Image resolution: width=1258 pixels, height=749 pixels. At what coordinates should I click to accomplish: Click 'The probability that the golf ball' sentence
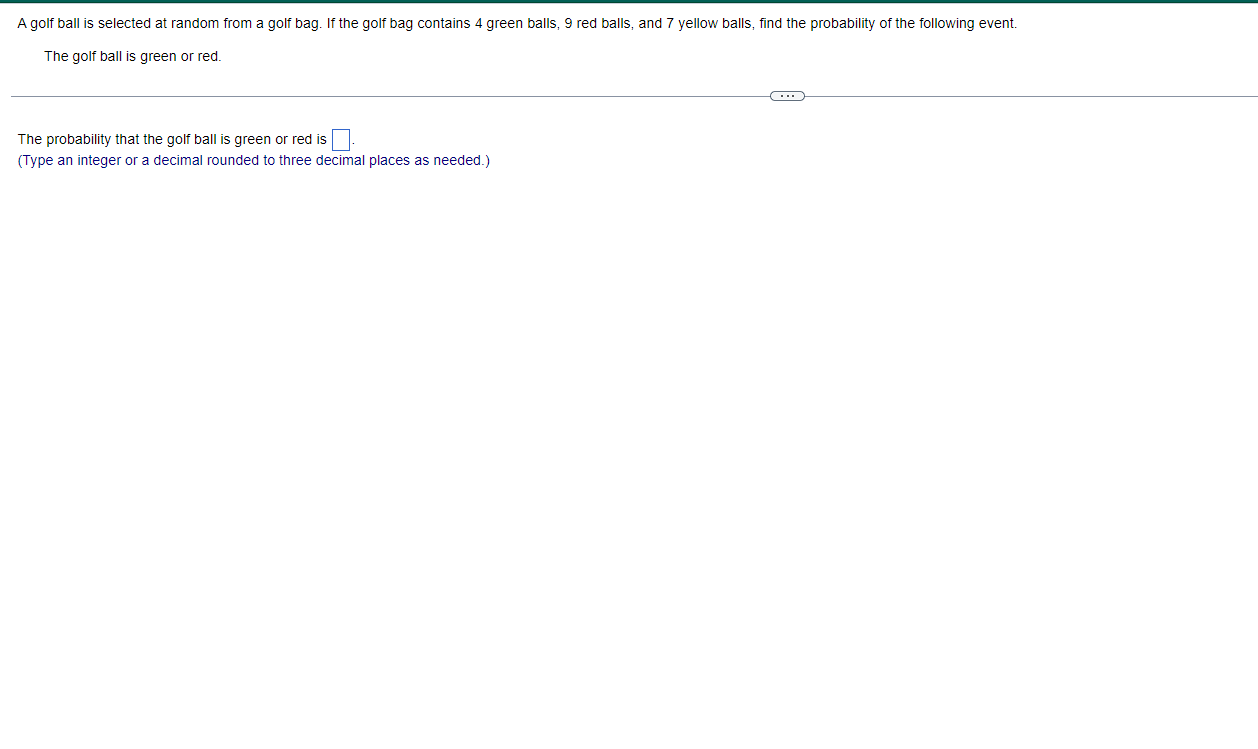tap(172, 139)
